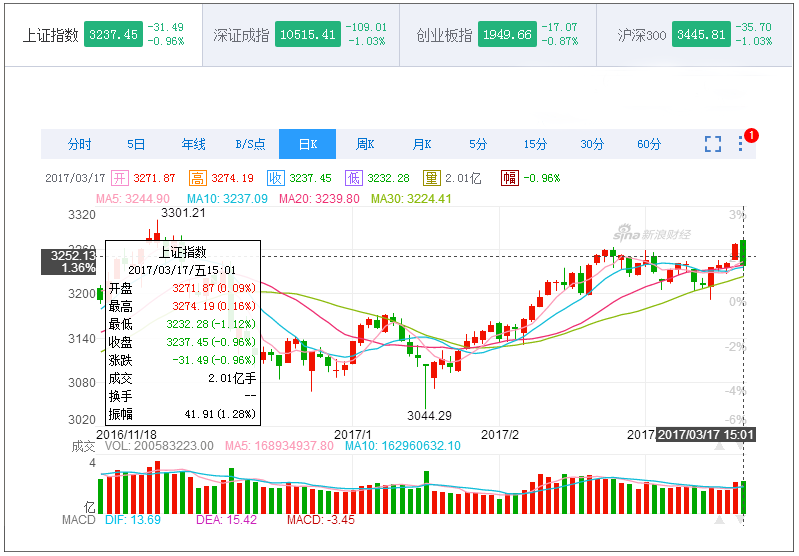The width and height of the screenshot is (799, 556).
Task: Open the three-dot more options menu
Action: [740, 145]
